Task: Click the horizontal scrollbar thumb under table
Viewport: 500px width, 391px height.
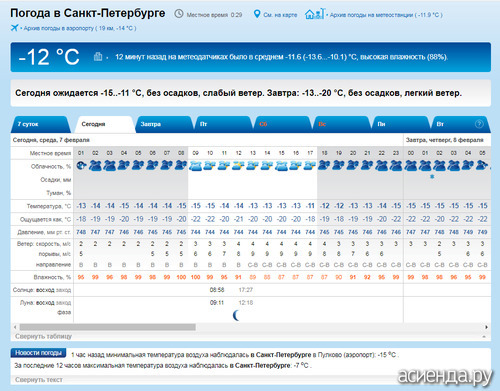Action: pyautogui.click(x=107, y=327)
